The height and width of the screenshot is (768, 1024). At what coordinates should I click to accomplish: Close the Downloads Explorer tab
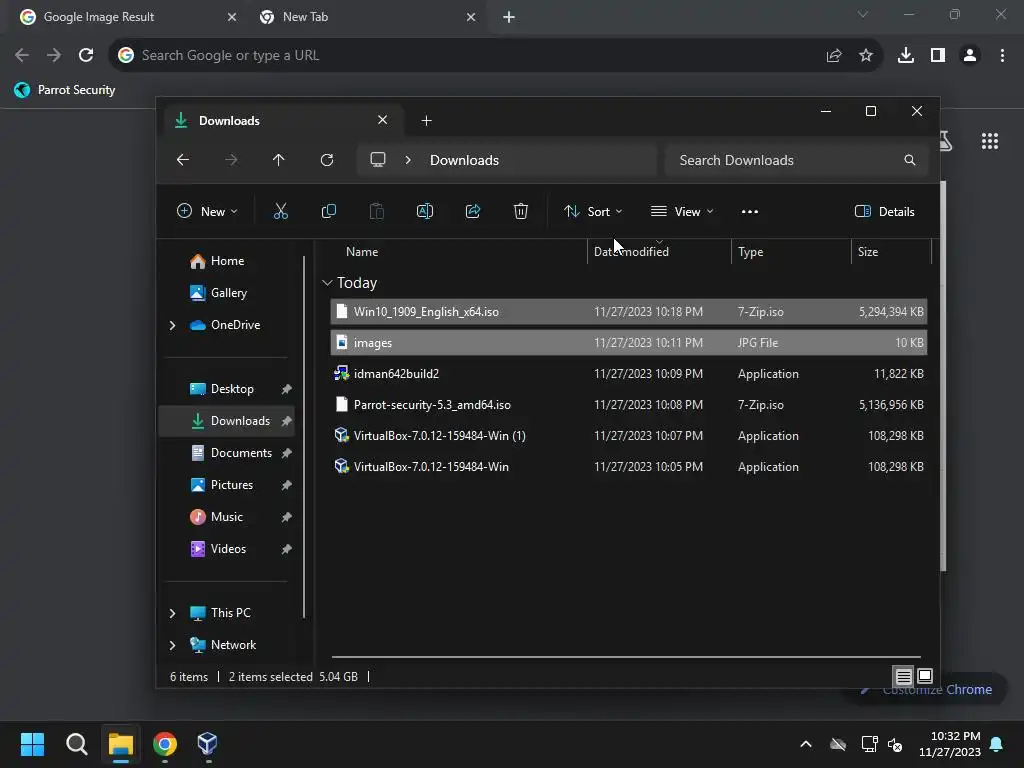[383, 120]
